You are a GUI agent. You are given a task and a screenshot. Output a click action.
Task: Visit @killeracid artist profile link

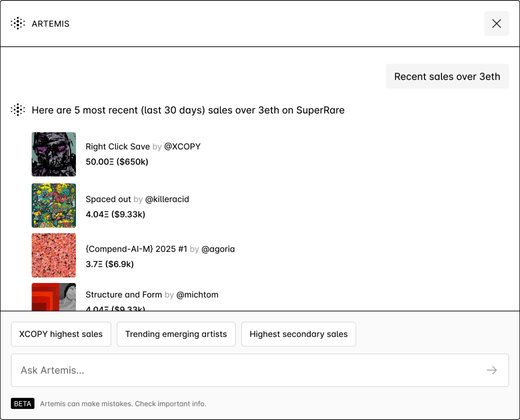[167, 199]
